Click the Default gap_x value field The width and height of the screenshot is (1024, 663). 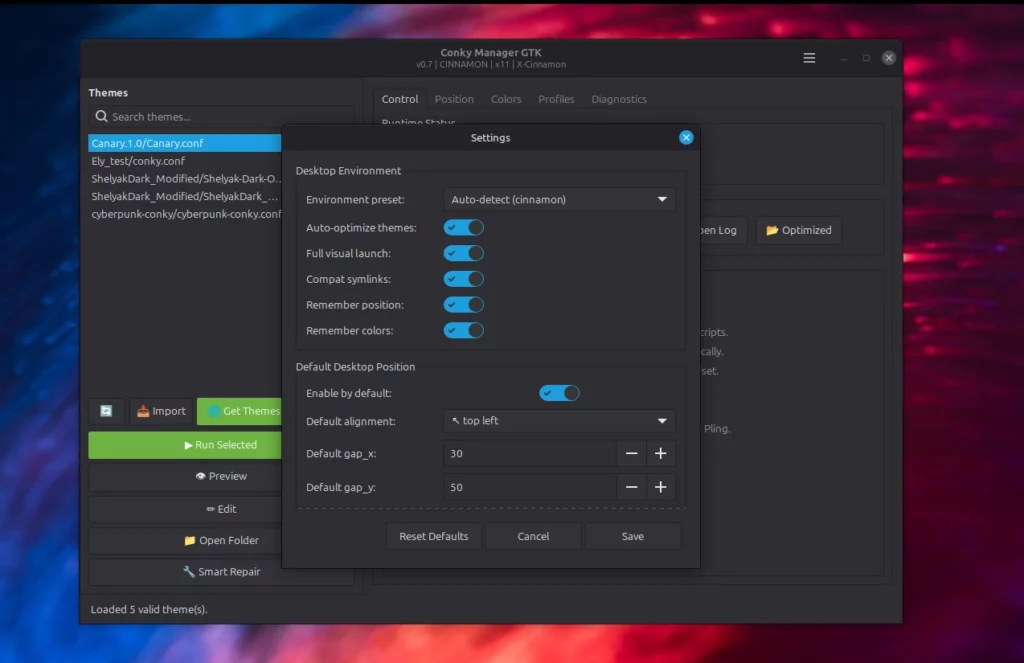coord(530,453)
